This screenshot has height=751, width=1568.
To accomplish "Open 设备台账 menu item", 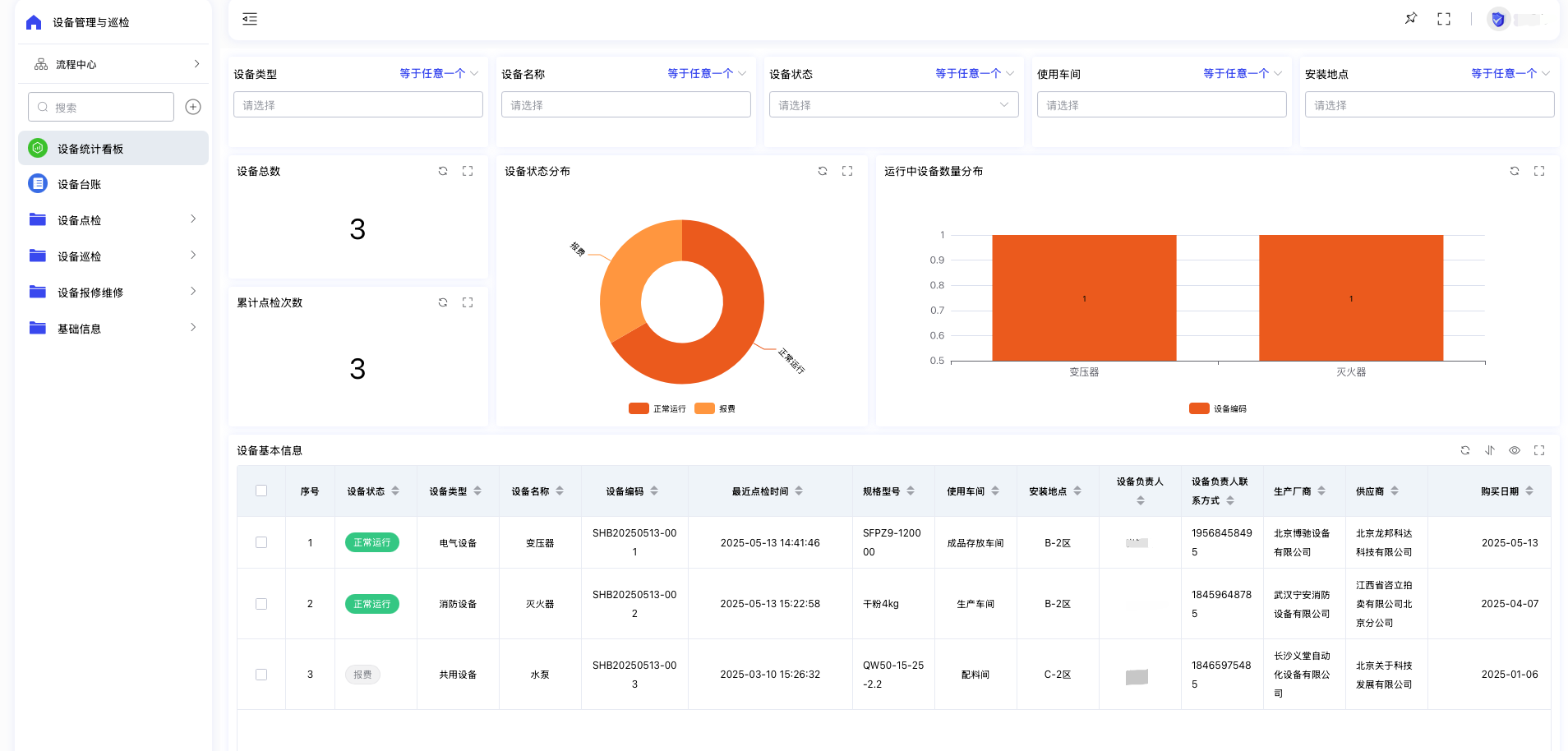I will 113,184.
